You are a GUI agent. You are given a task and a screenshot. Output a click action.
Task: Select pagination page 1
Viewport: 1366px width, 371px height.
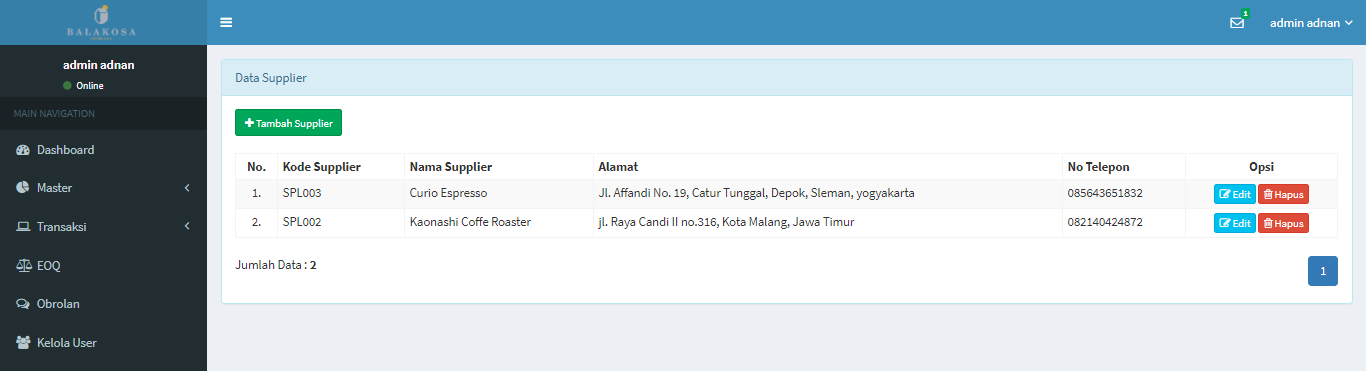click(x=1323, y=271)
